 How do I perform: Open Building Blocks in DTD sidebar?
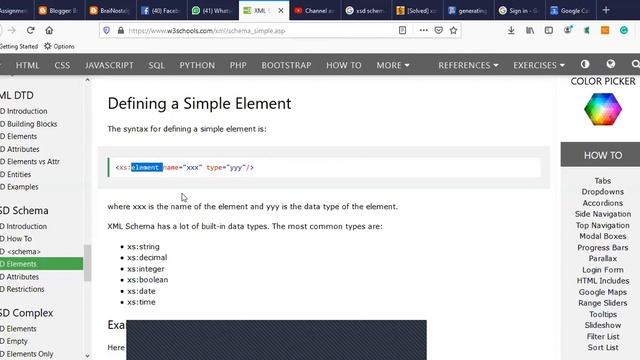click(29, 124)
